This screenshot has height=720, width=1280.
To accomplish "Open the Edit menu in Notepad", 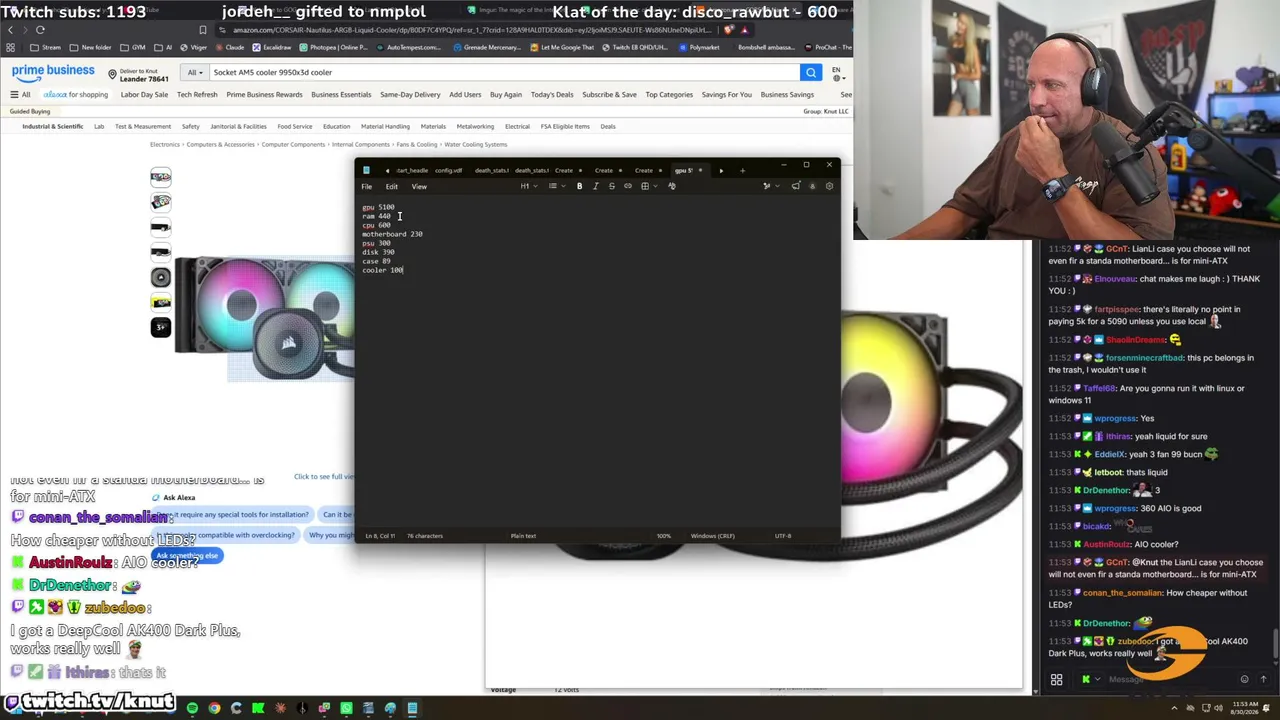I will point(391,187).
